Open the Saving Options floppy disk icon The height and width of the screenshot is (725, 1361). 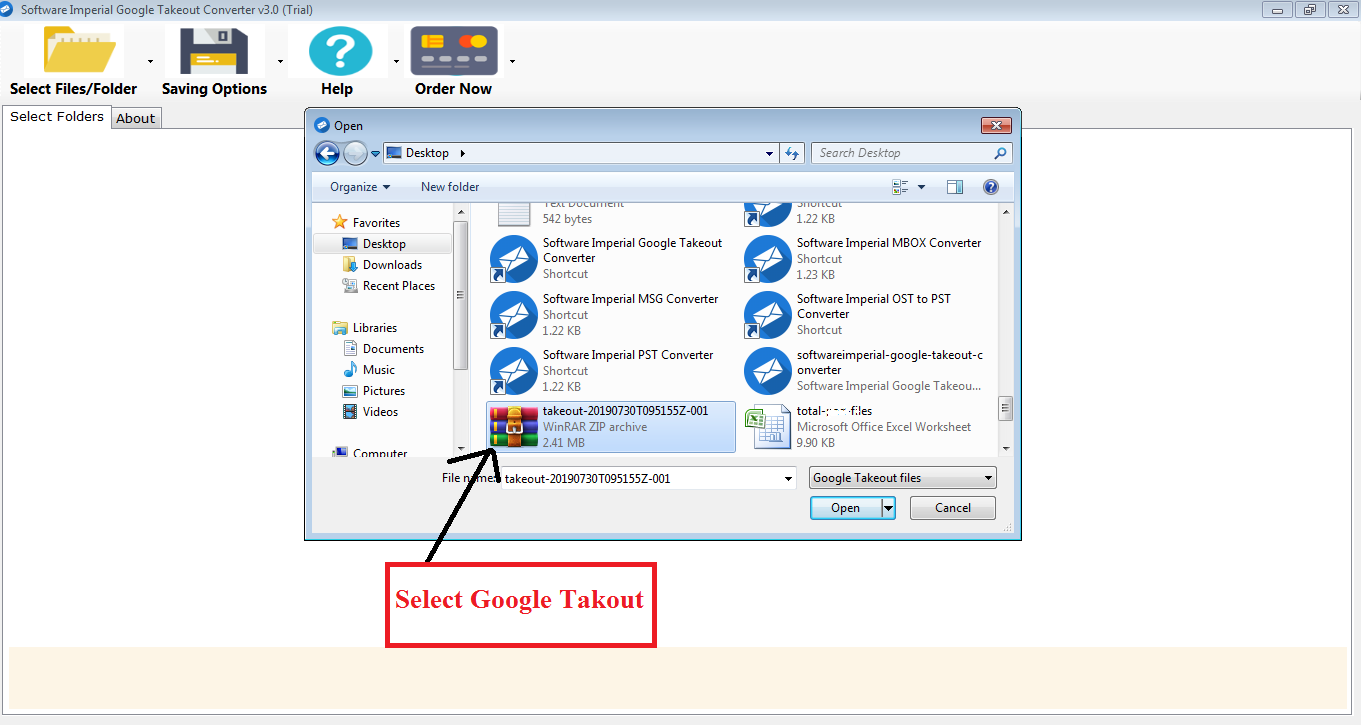click(213, 51)
